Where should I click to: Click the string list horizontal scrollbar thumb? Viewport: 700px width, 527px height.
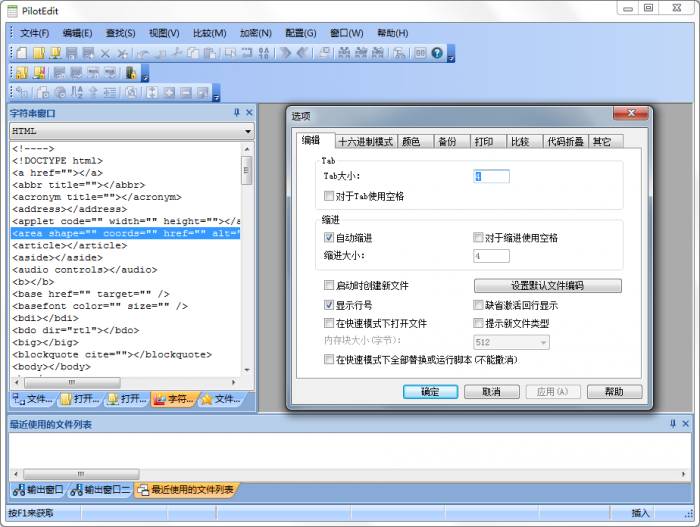(x=72, y=382)
